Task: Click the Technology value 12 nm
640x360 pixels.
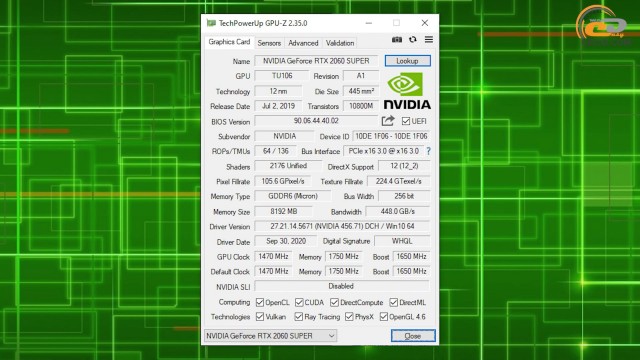Action: click(x=278, y=91)
